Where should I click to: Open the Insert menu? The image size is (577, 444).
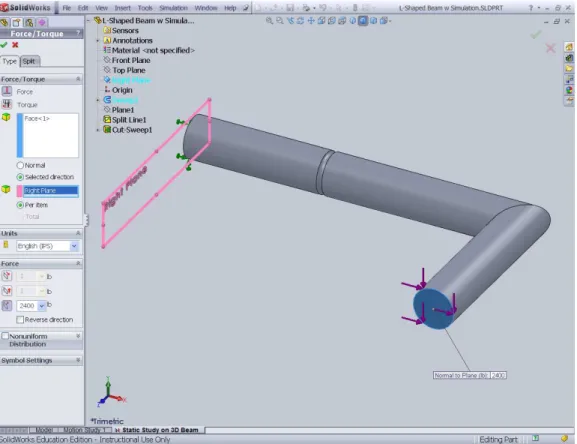point(123,8)
